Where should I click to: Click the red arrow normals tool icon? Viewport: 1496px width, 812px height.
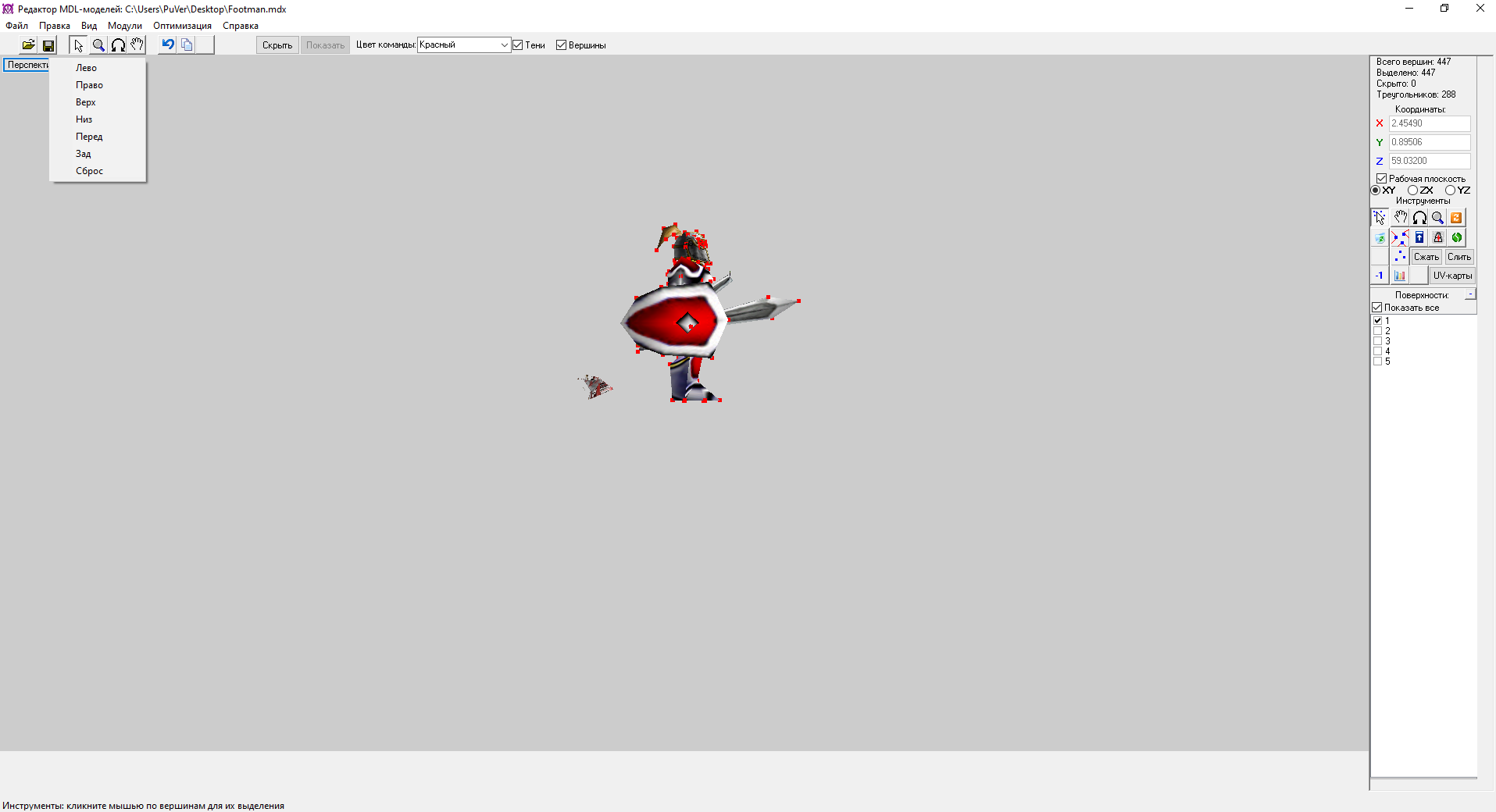(x=1438, y=237)
